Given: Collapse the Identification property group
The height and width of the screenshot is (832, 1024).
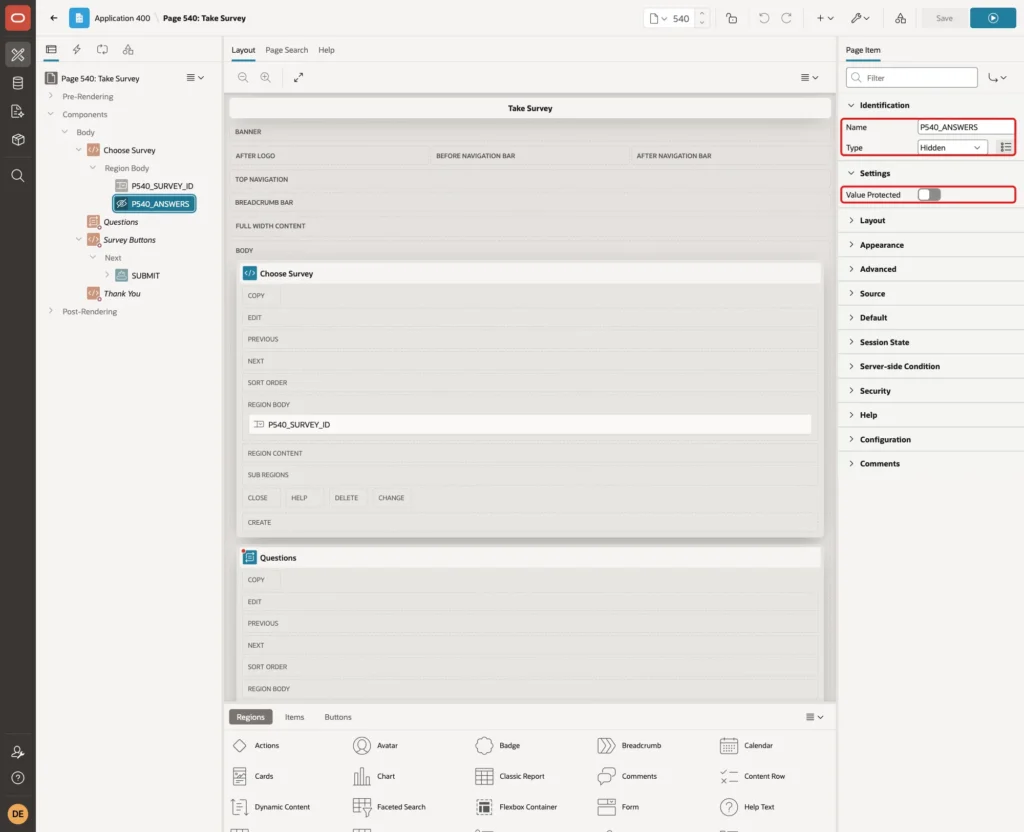Looking at the screenshot, I should tap(851, 105).
